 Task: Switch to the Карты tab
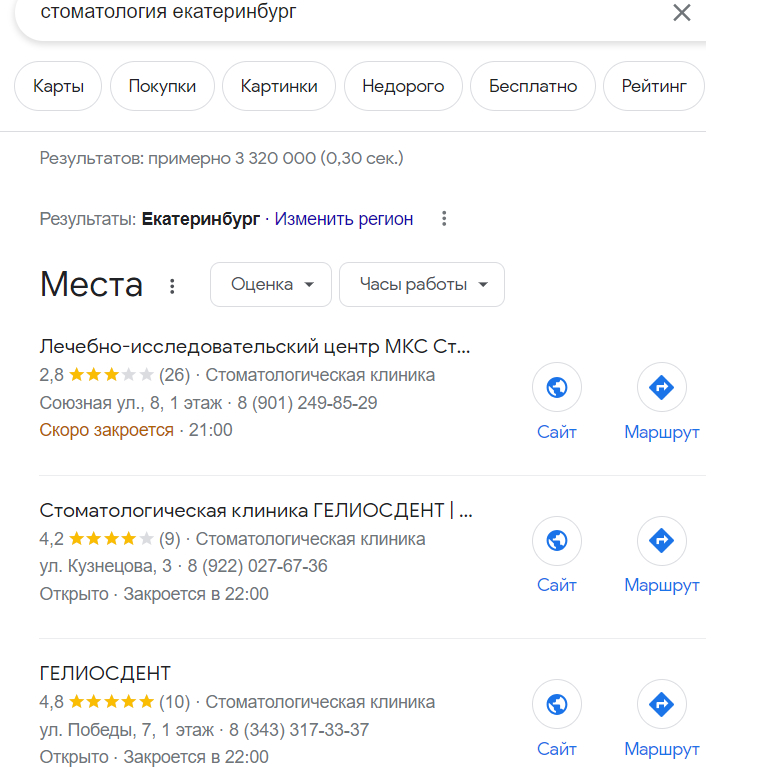58,86
